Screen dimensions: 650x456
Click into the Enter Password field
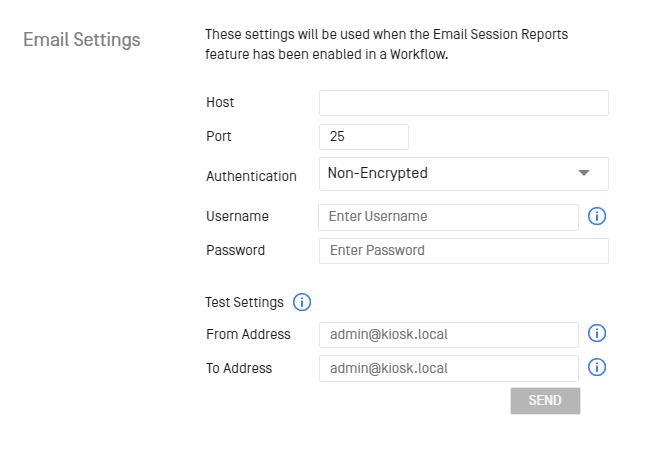coord(463,251)
